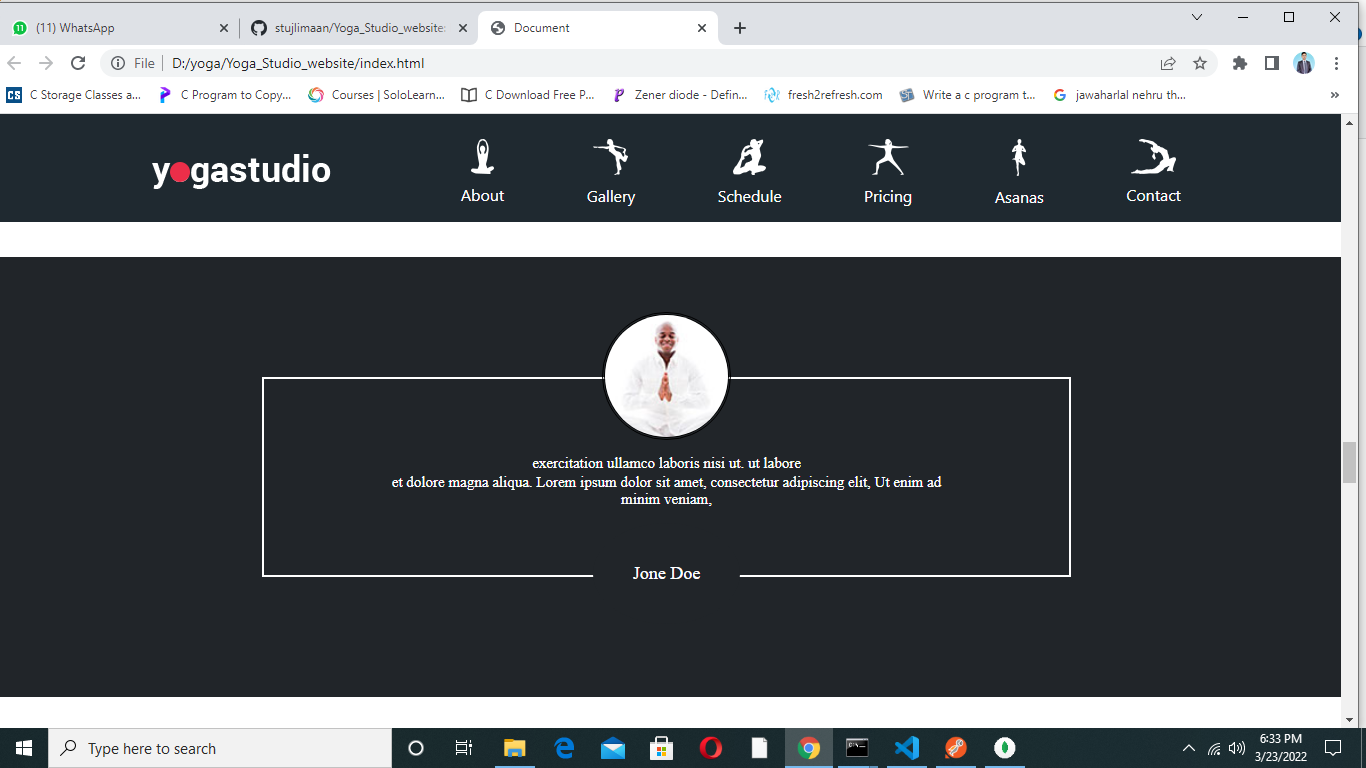
Task: Click the Jone Doe name text
Action: [666, 573]
